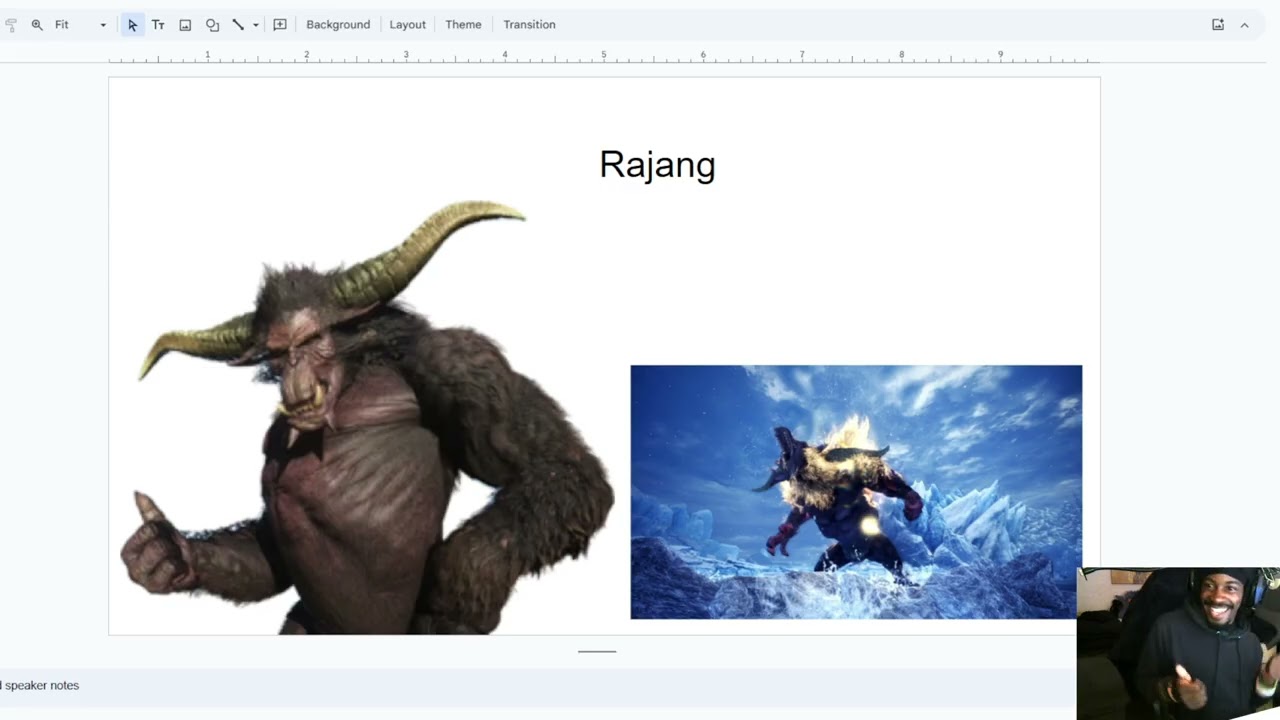Select the Text box tool

click(x=158, y=25)
